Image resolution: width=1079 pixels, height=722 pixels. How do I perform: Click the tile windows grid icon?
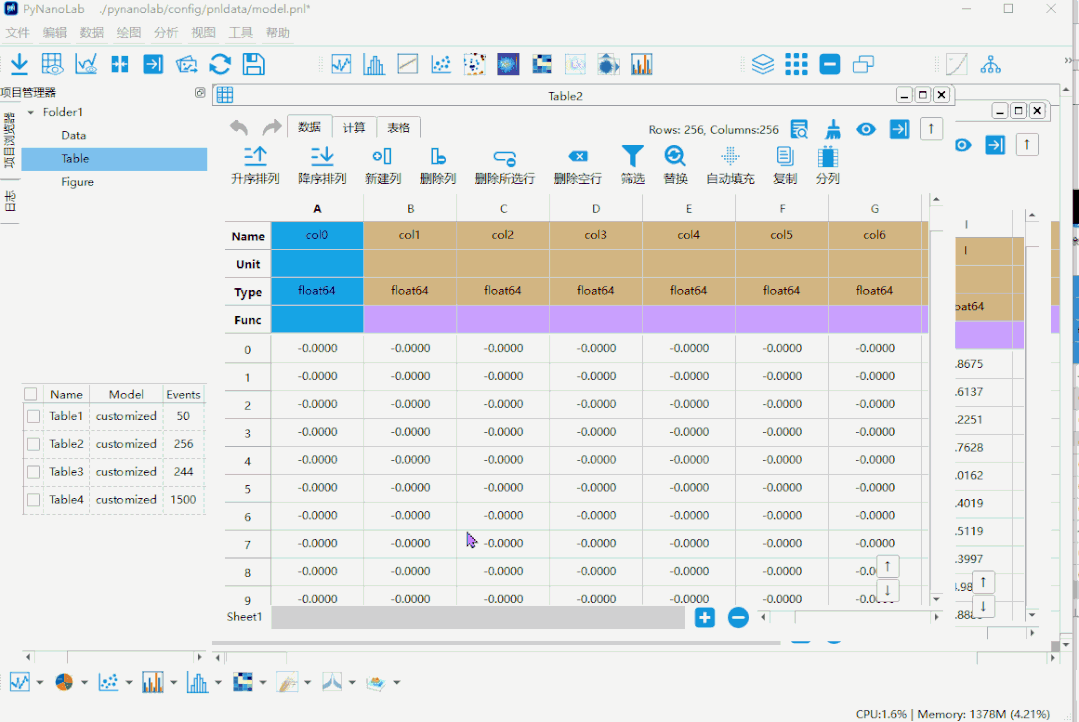click(796, 64)
